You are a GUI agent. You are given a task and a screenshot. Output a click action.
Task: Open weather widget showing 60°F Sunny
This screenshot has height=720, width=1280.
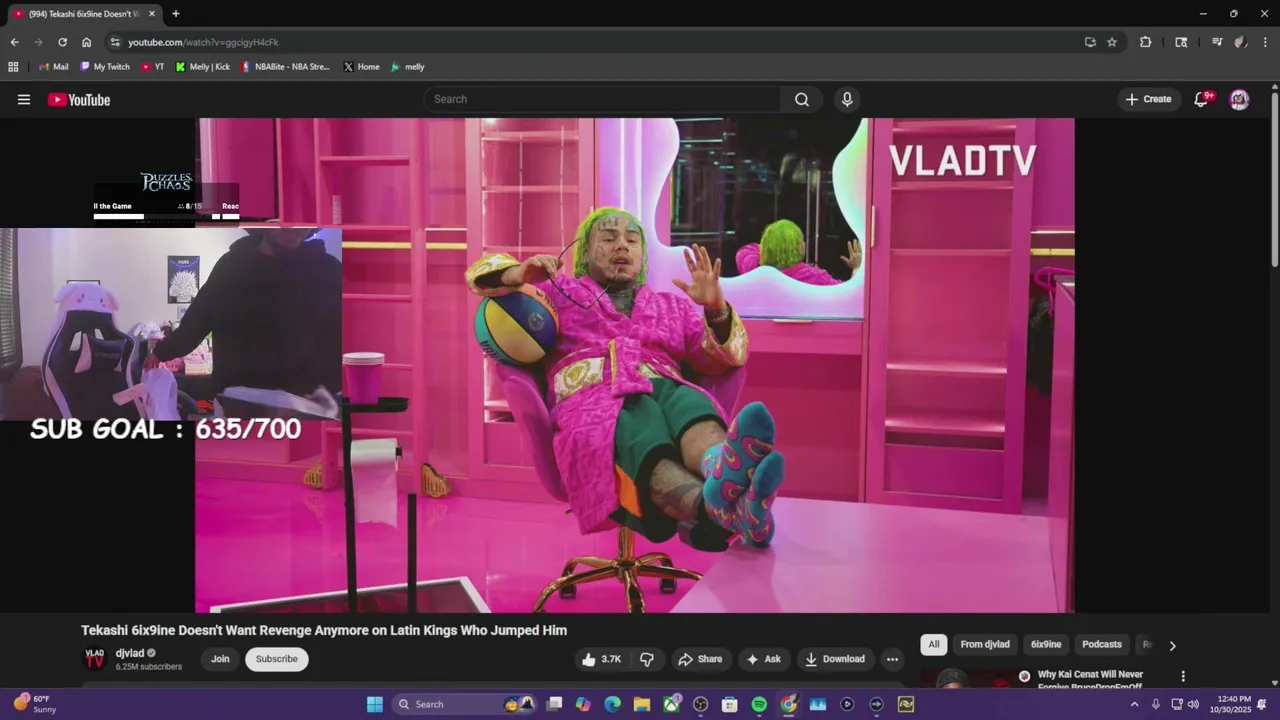[x=35, y=704]
